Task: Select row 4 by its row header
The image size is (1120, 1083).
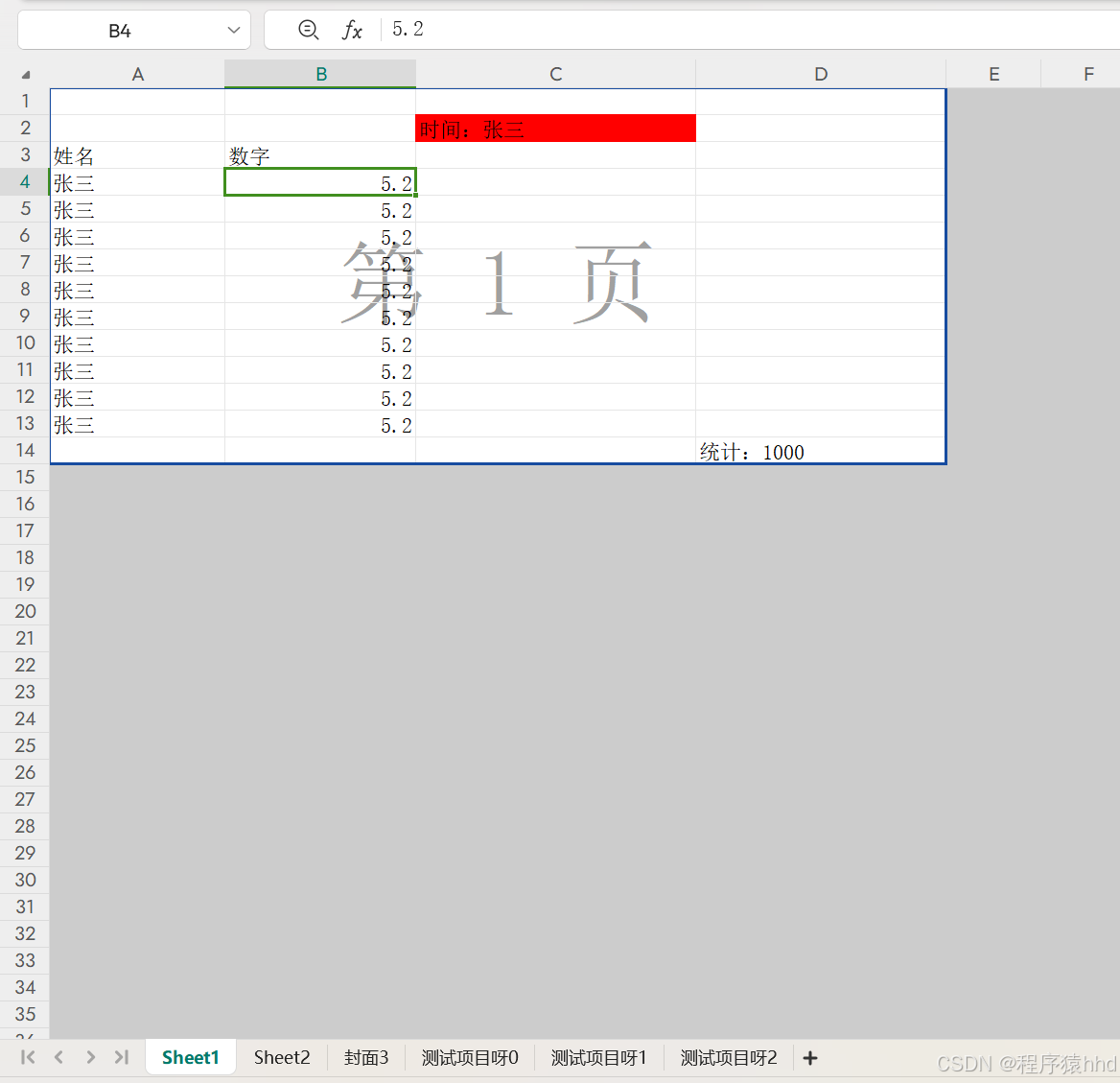Action: pyautogui.click(x=25, y=181)
